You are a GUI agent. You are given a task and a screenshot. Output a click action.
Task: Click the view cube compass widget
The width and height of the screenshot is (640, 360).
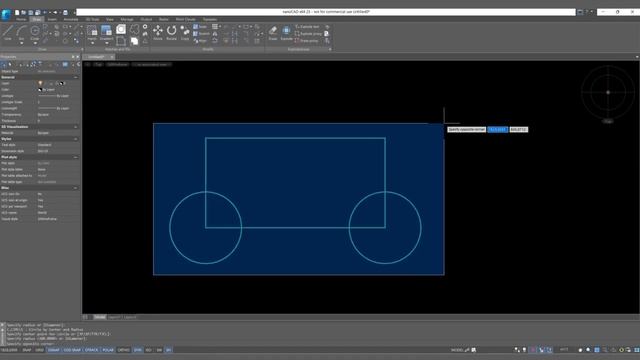[608, 93]
